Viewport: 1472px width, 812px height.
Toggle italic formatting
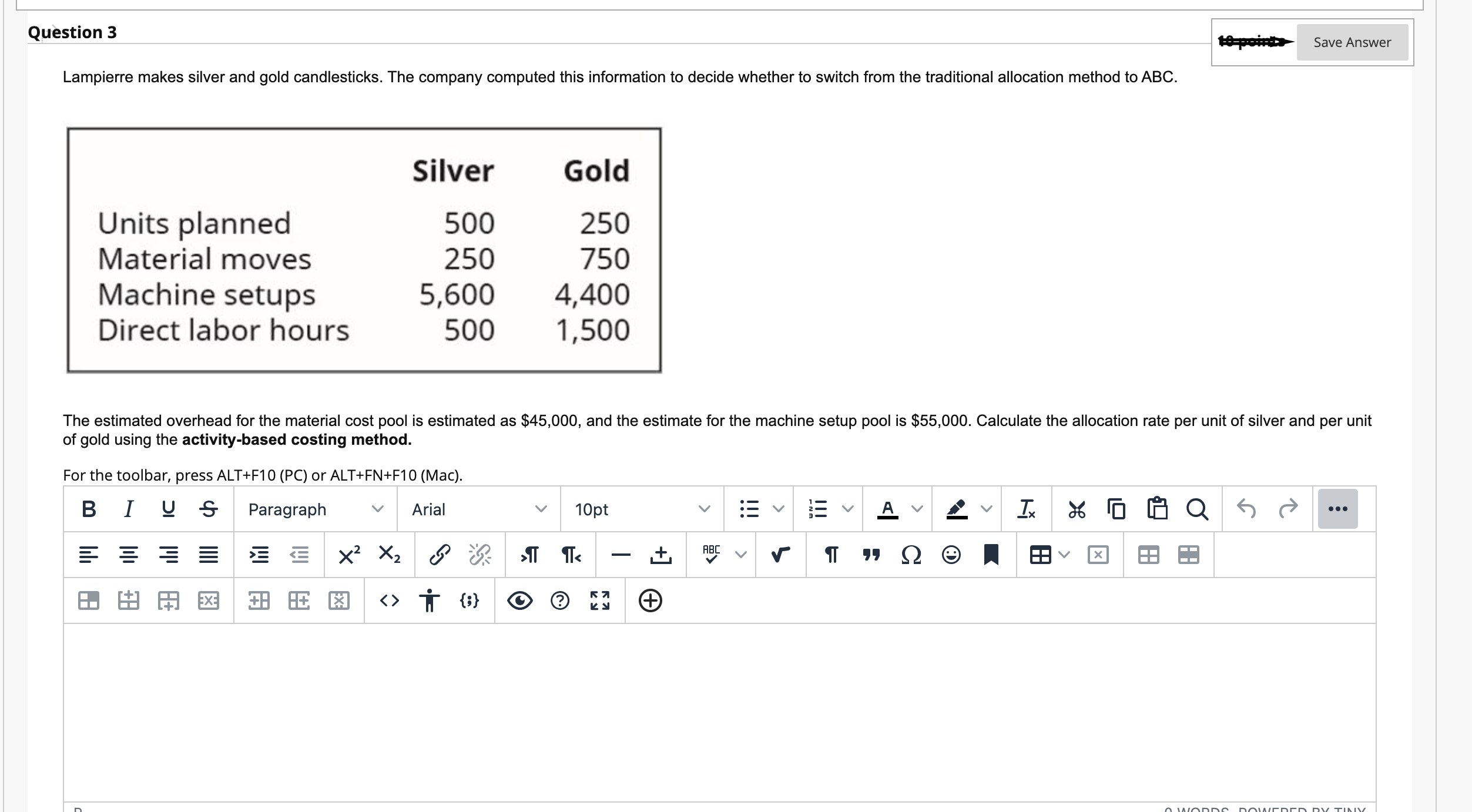(x=129, y=509)
